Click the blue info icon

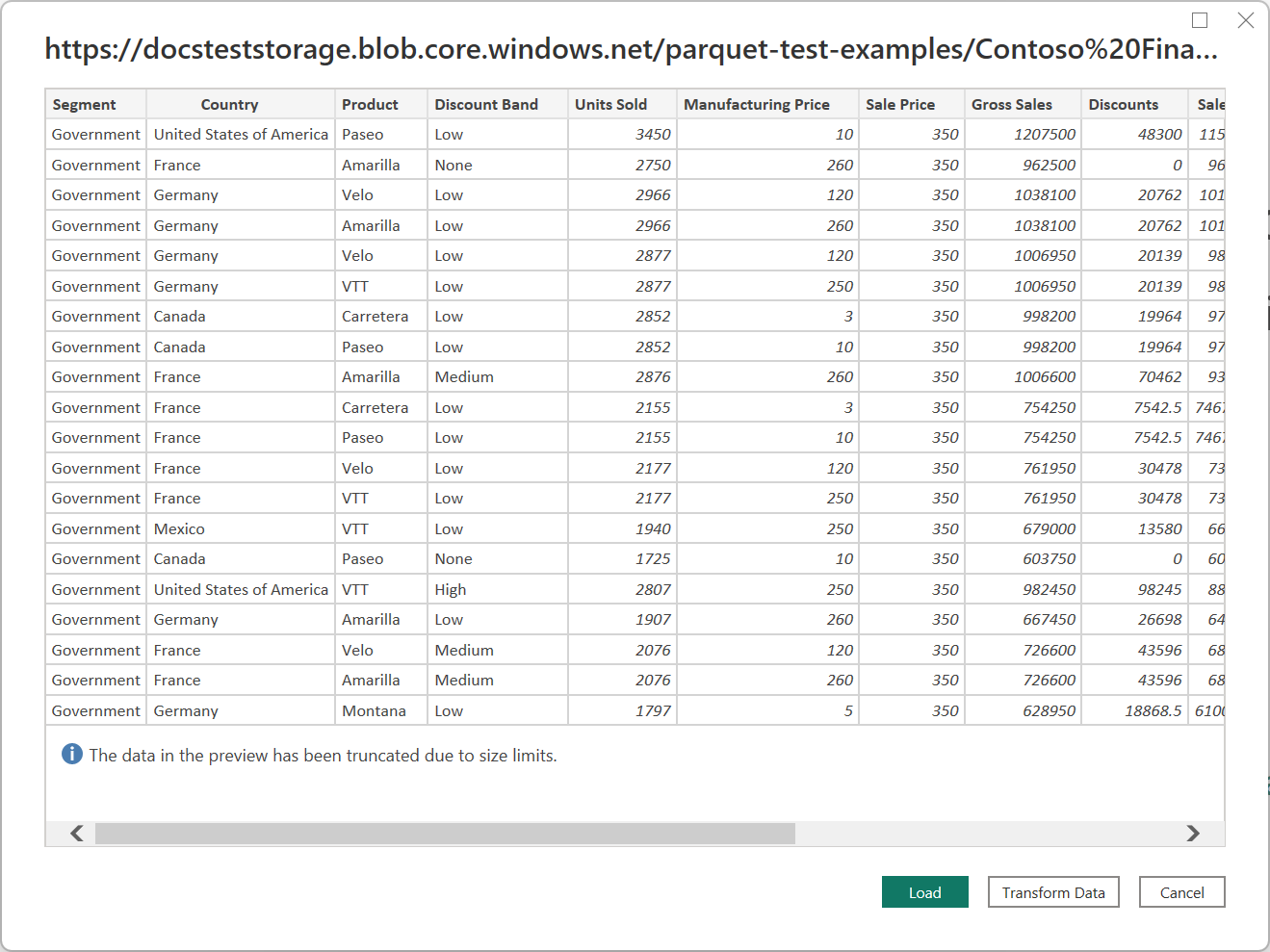72,755
